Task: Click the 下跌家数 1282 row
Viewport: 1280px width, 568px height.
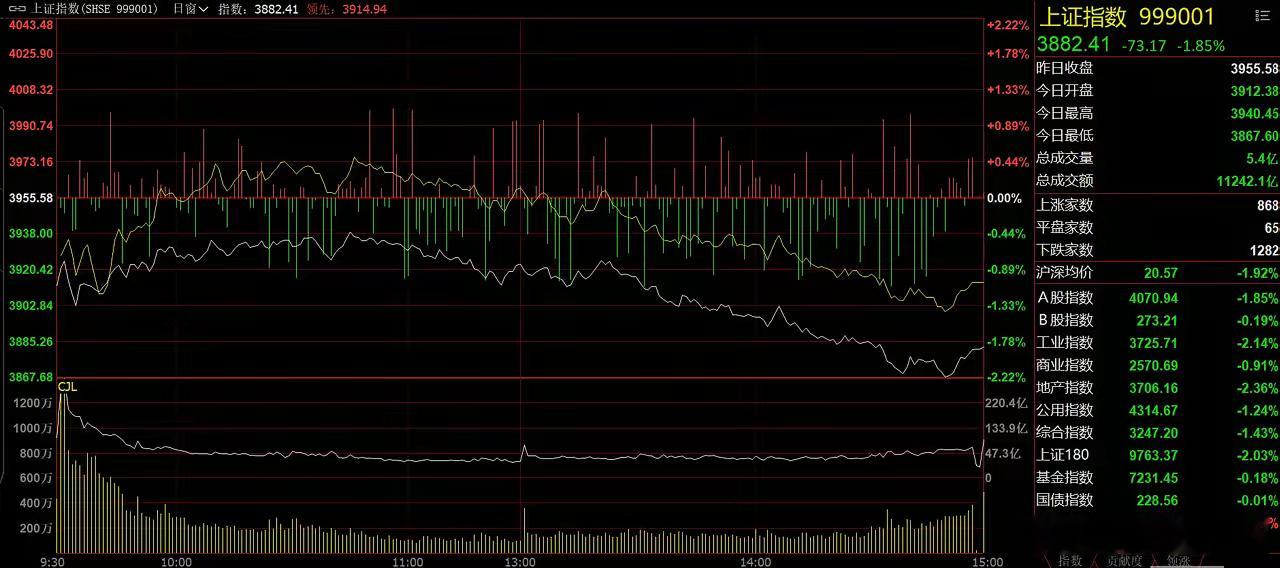Action: click(x=1157, y=250)
